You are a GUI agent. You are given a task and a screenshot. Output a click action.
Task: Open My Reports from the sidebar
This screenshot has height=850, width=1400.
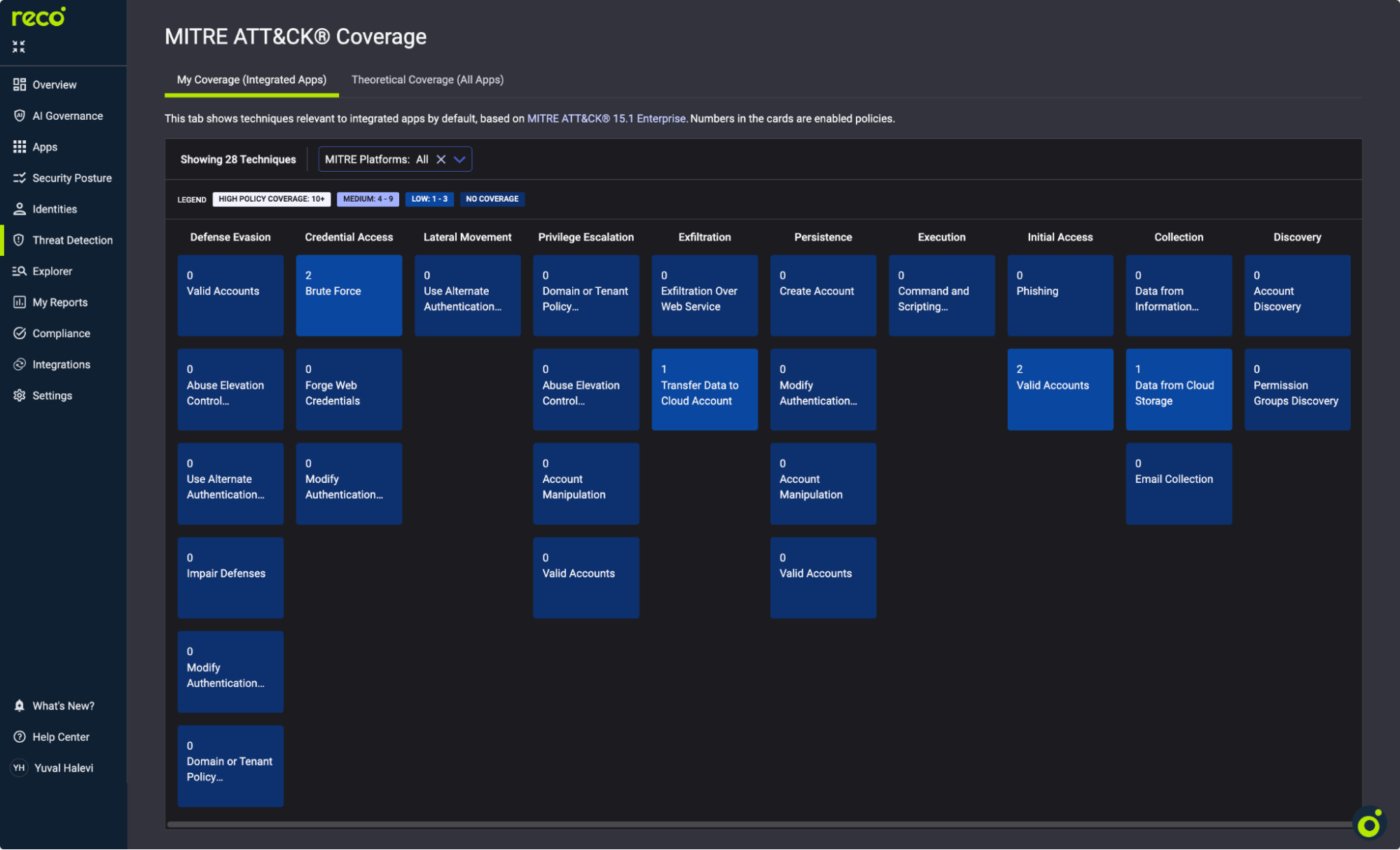point(60,302)
